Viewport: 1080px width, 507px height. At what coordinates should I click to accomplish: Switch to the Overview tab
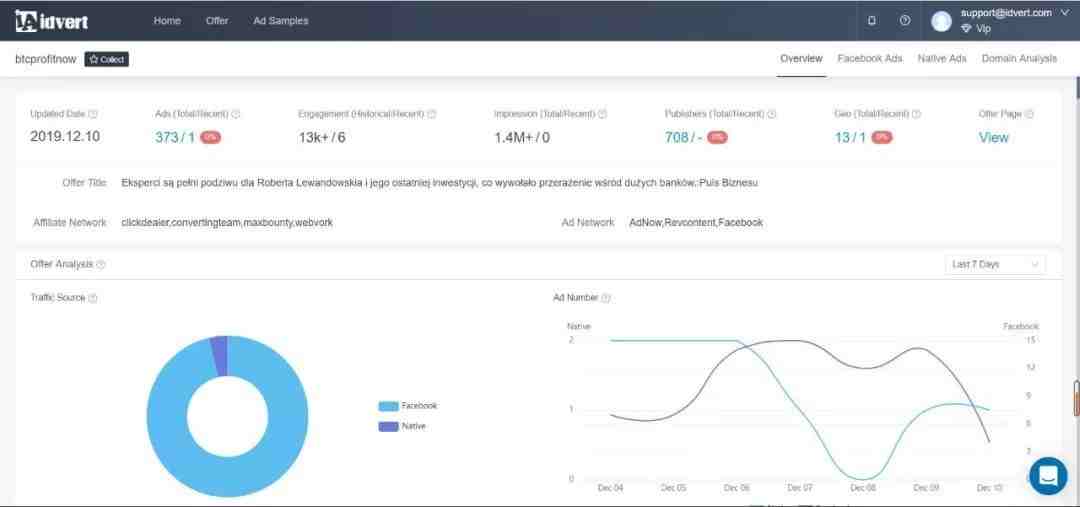pos(801,59)
